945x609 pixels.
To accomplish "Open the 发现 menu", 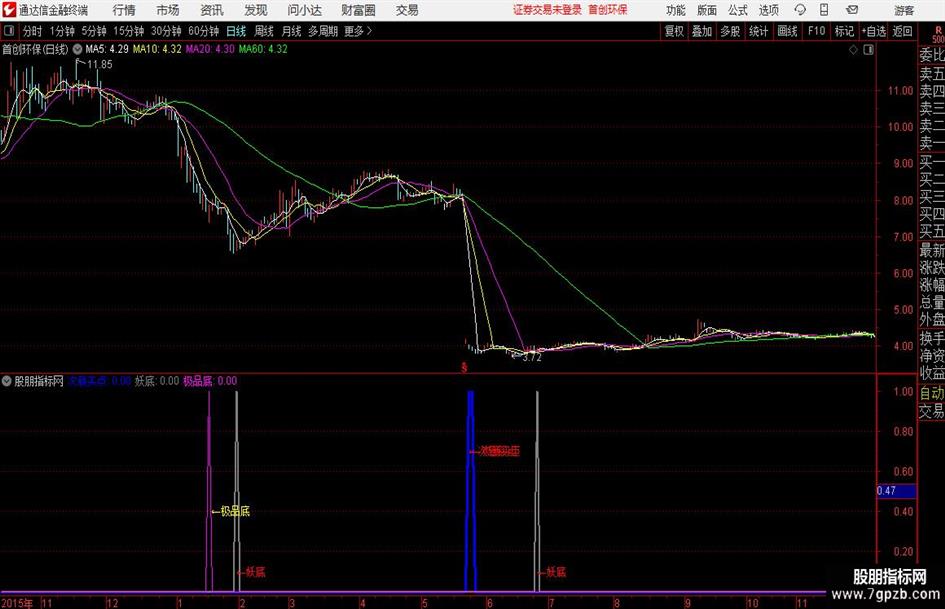I will pos(256,10).
